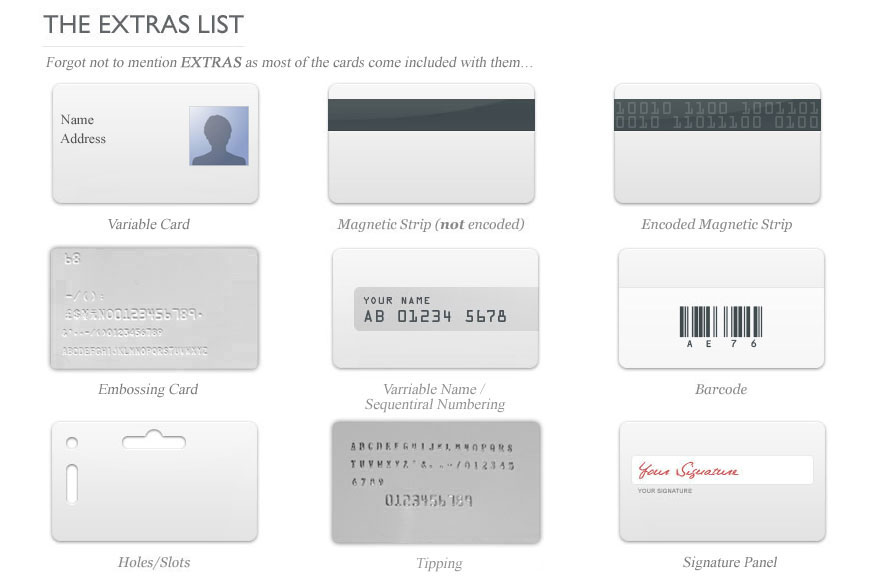This screenshot has height=580, width=886.
Task: Click the Barcode card image
Action: coord(721,308)
